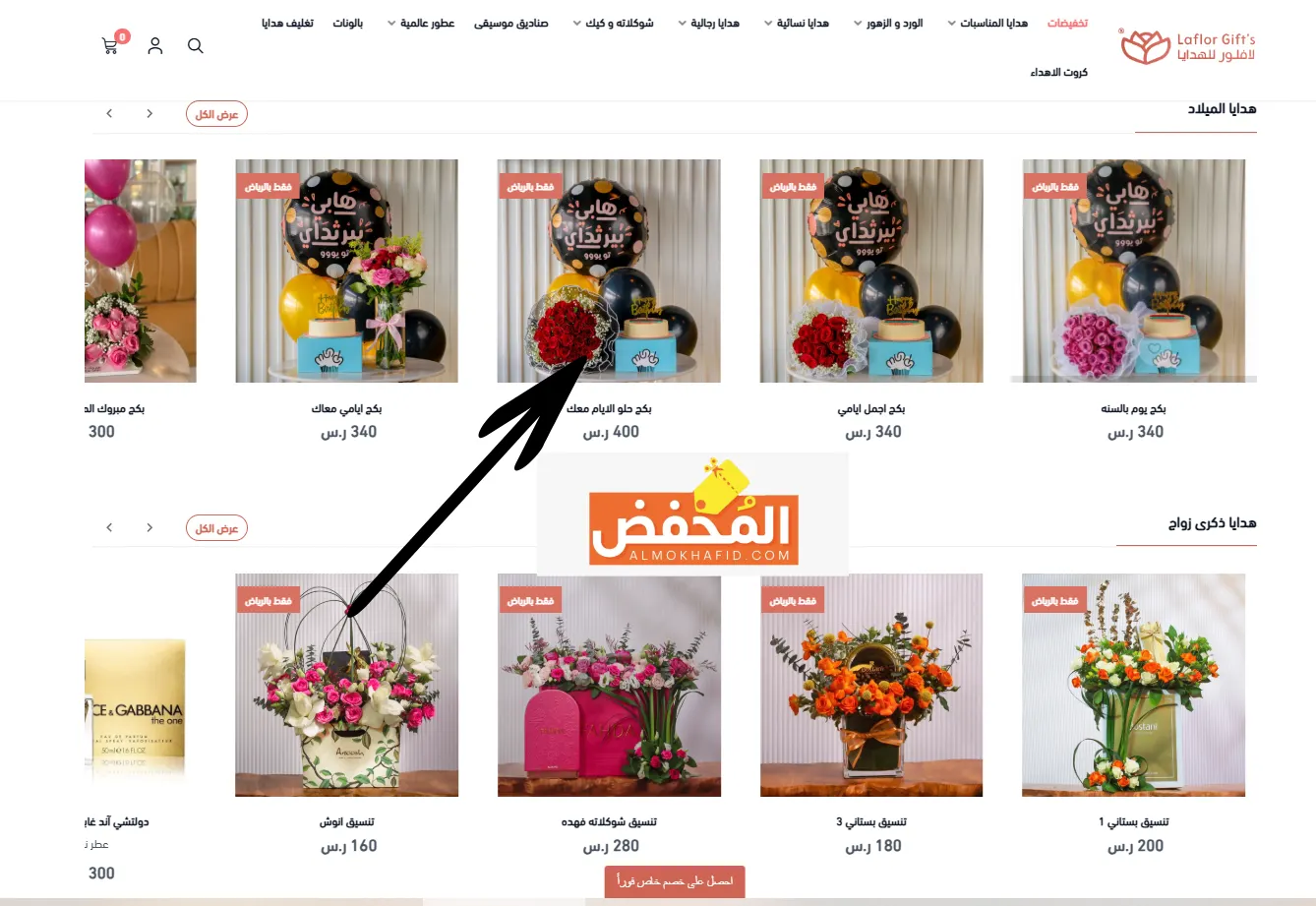This screenshot has width=1316, height=906.
Task: Open the تنسيق شوكلاته فهده product image
Action: click(610, 686)
